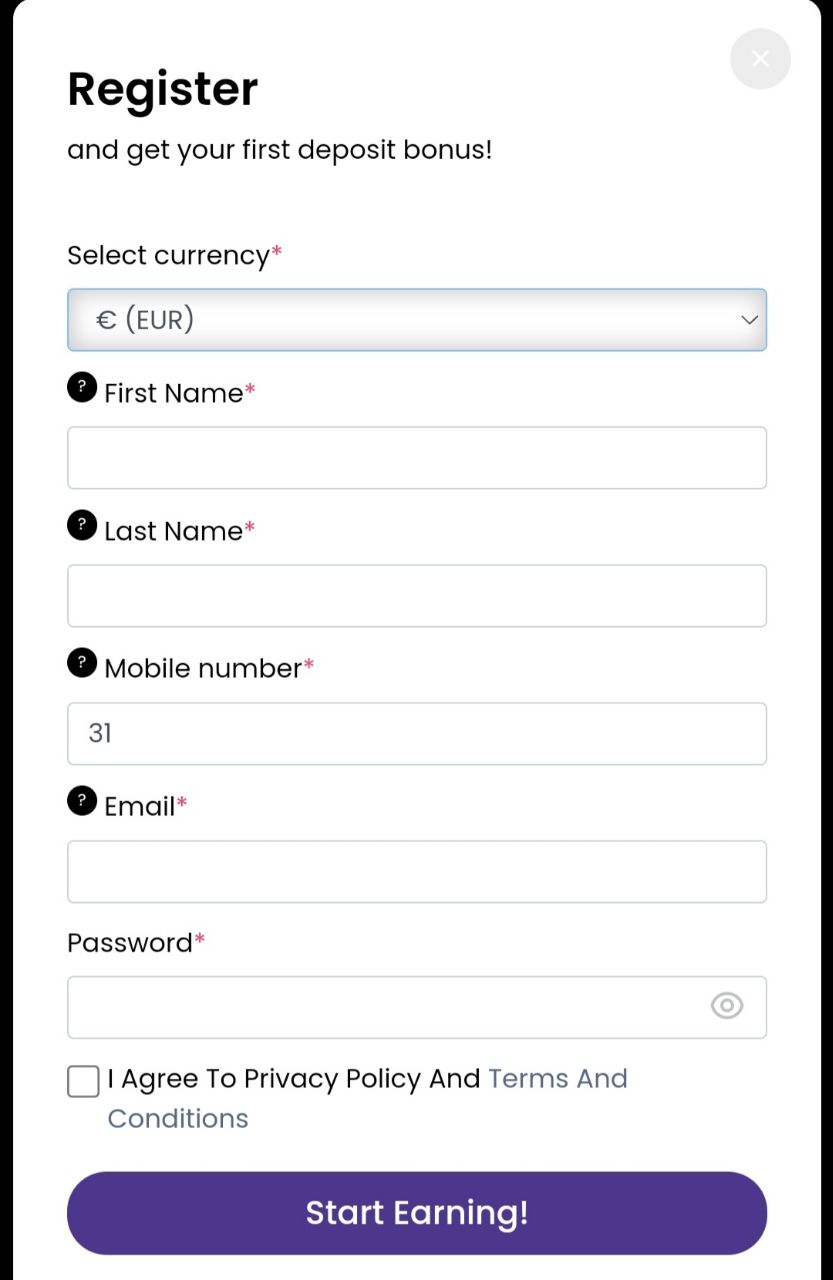Click the chevron arrow in currency field
The height and width of the screenshot is (1280, 833).
749,320
